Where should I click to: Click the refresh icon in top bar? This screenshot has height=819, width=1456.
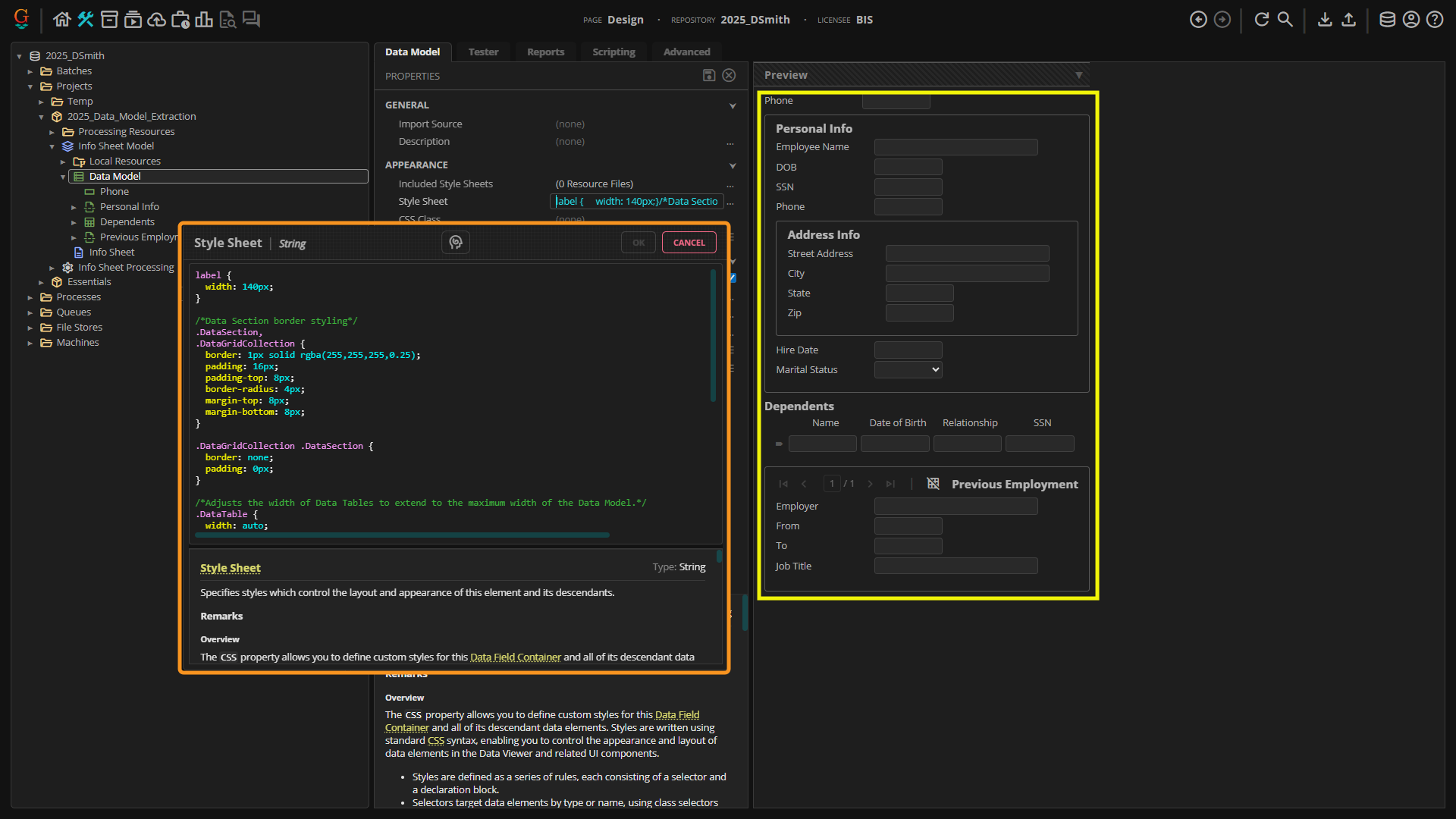tap(1261, 20)
